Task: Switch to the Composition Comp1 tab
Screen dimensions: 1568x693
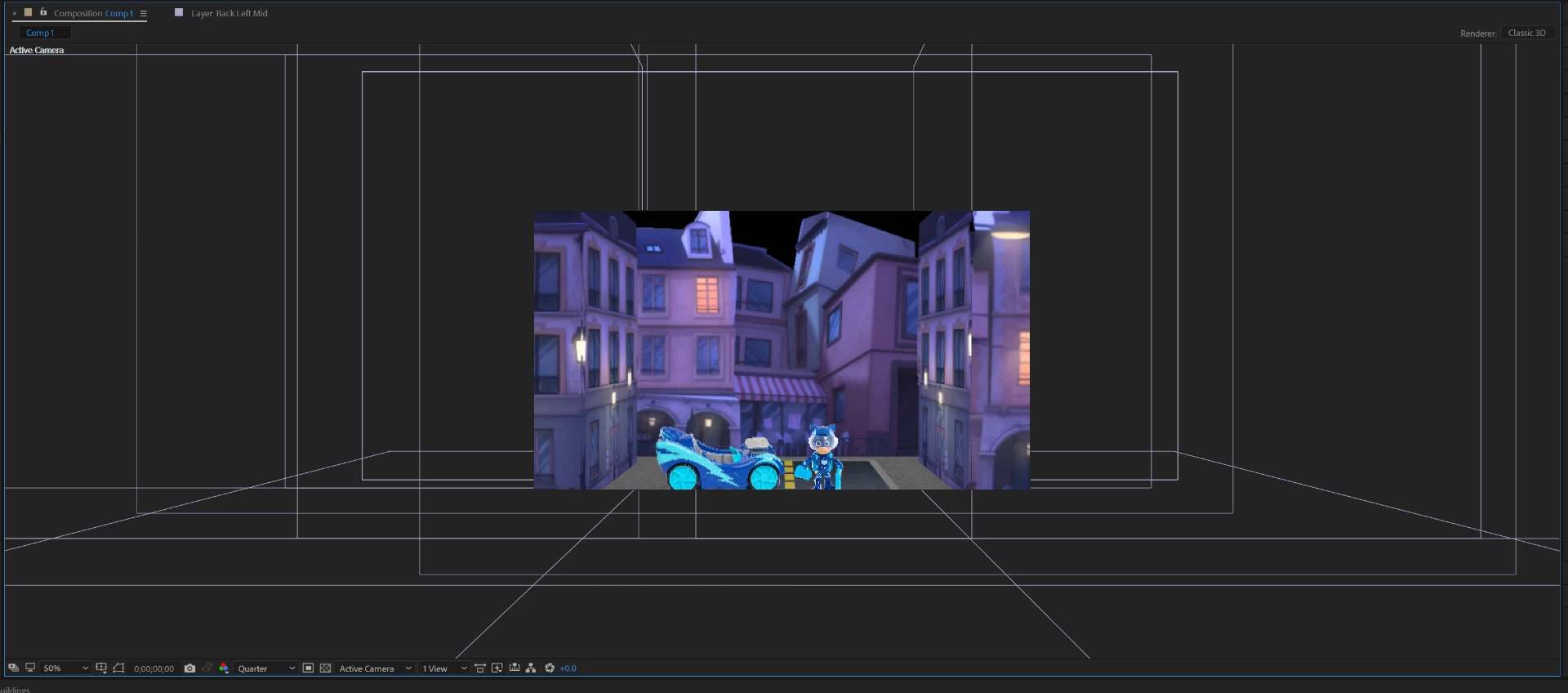Action: pos(93,13)
